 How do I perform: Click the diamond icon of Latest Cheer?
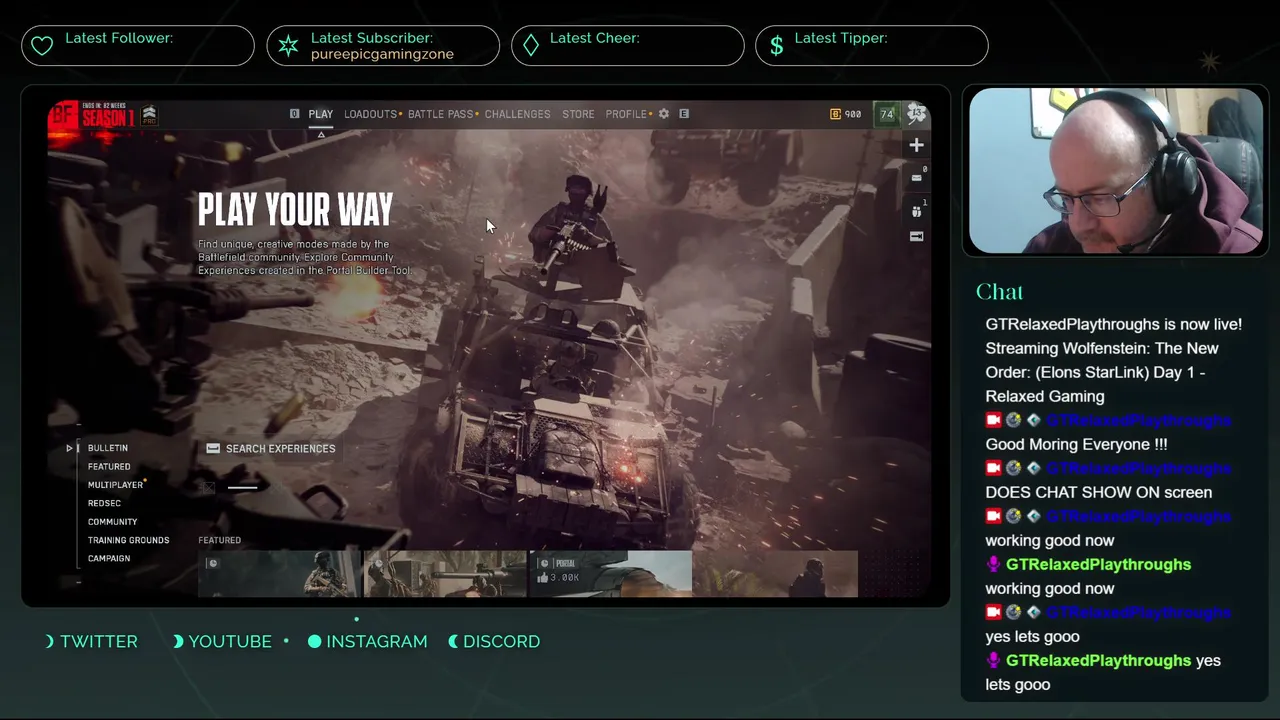click(531, 46)
